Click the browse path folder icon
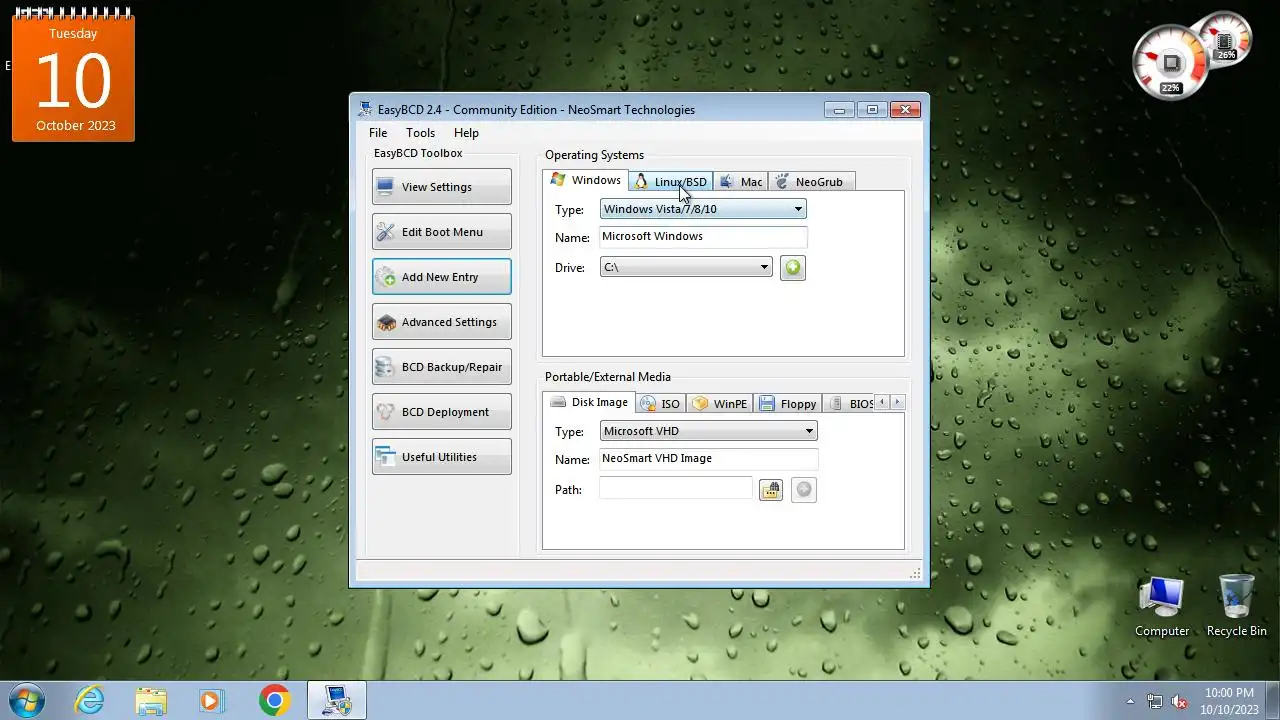The height and width of the screenshot is (720, 1280). [770, 490]
